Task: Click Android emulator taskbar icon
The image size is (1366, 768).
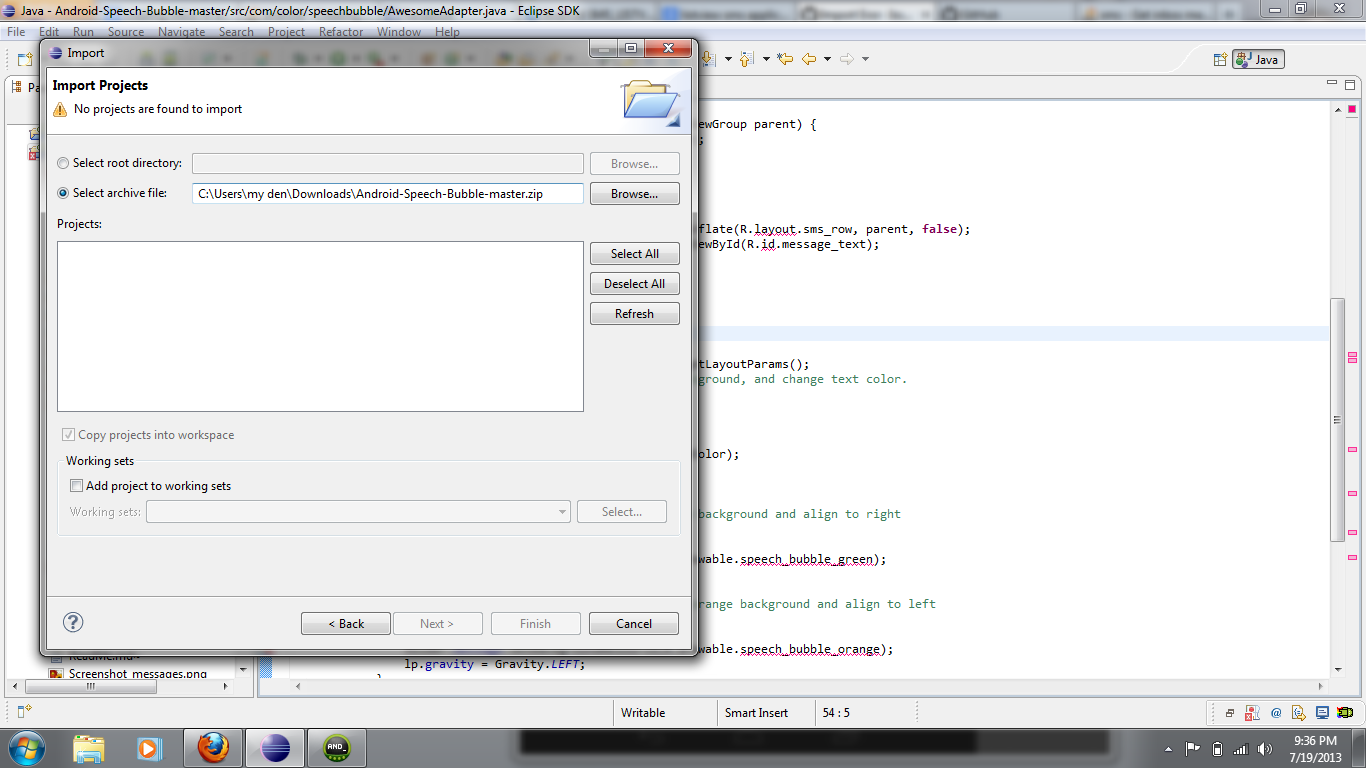Action: pos(337,748)
